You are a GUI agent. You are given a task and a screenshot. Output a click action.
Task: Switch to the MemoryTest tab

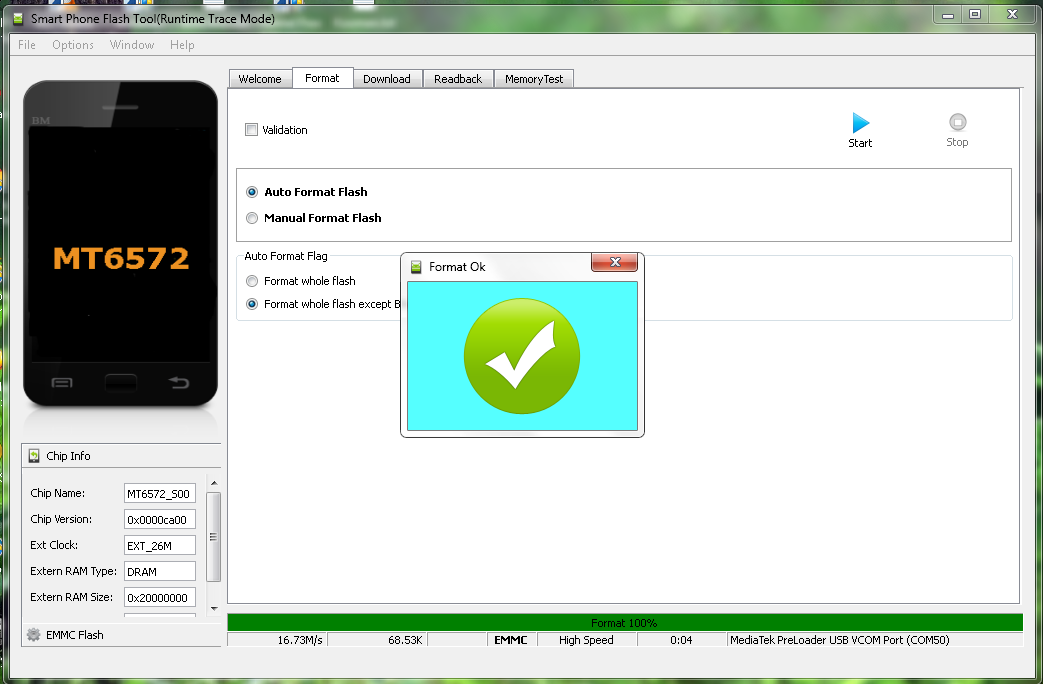[534, 79]
